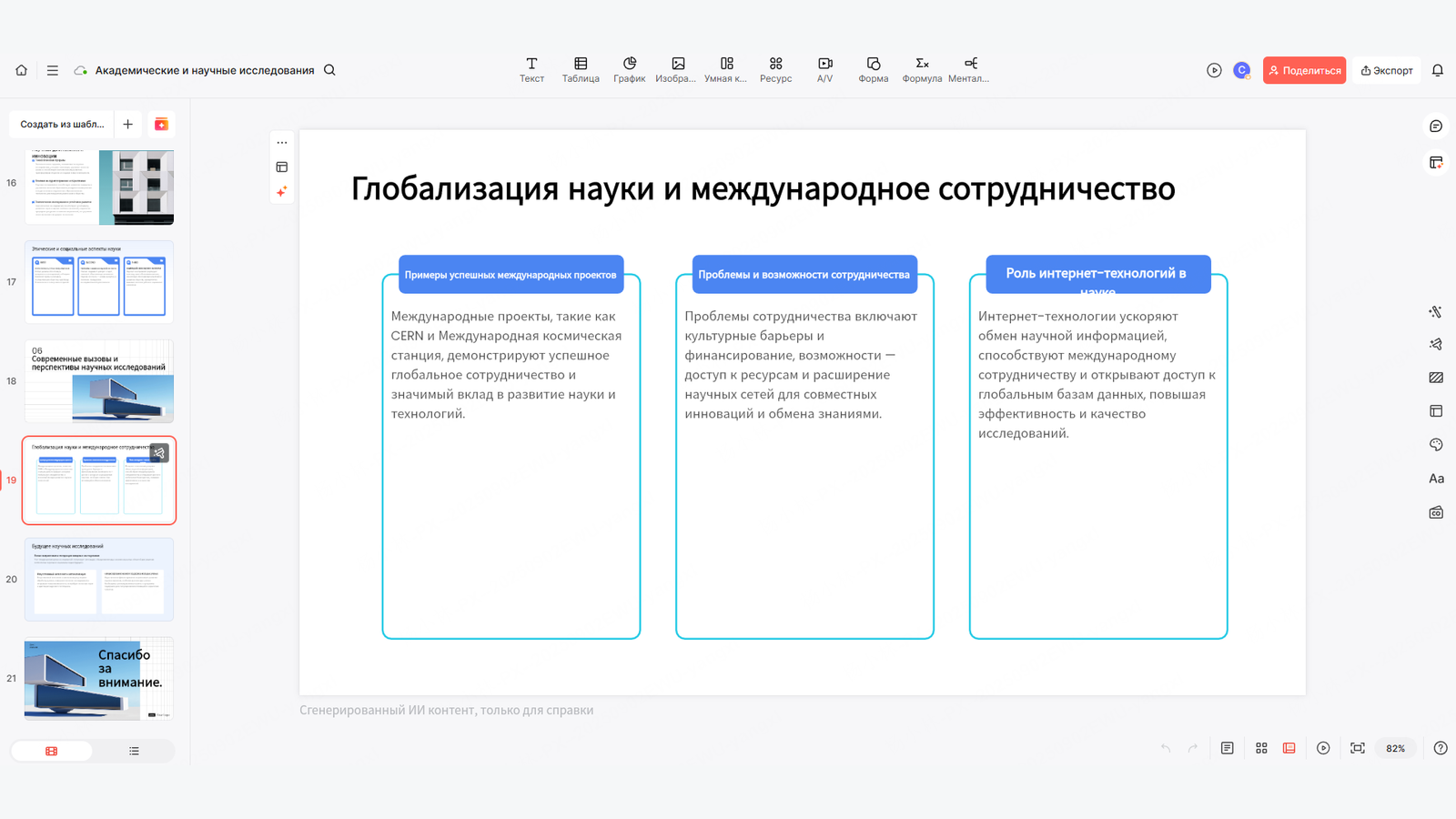The image size is (1456, 819).
Task: Open slide 20 'Будущее научных исследований' thumbnail
Action: click(99, 580)
